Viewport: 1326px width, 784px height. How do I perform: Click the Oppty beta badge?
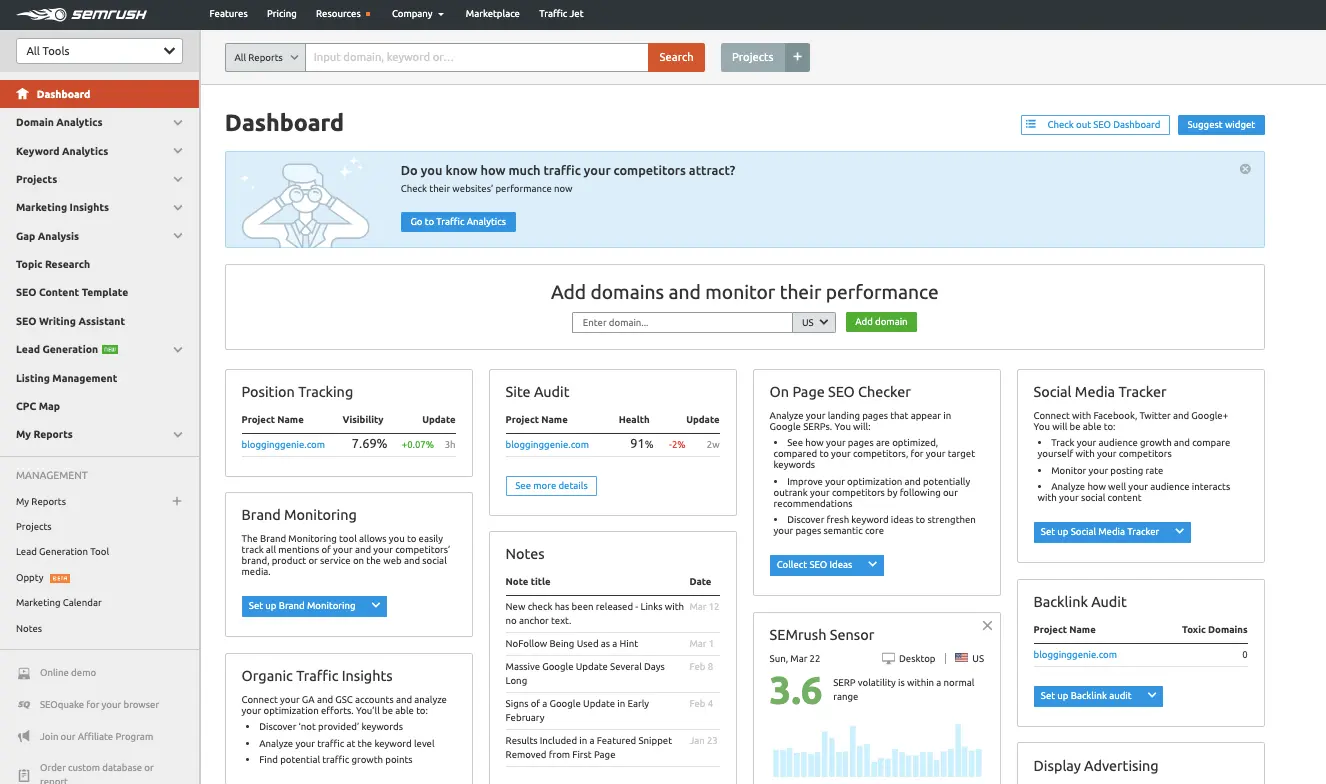60,578
